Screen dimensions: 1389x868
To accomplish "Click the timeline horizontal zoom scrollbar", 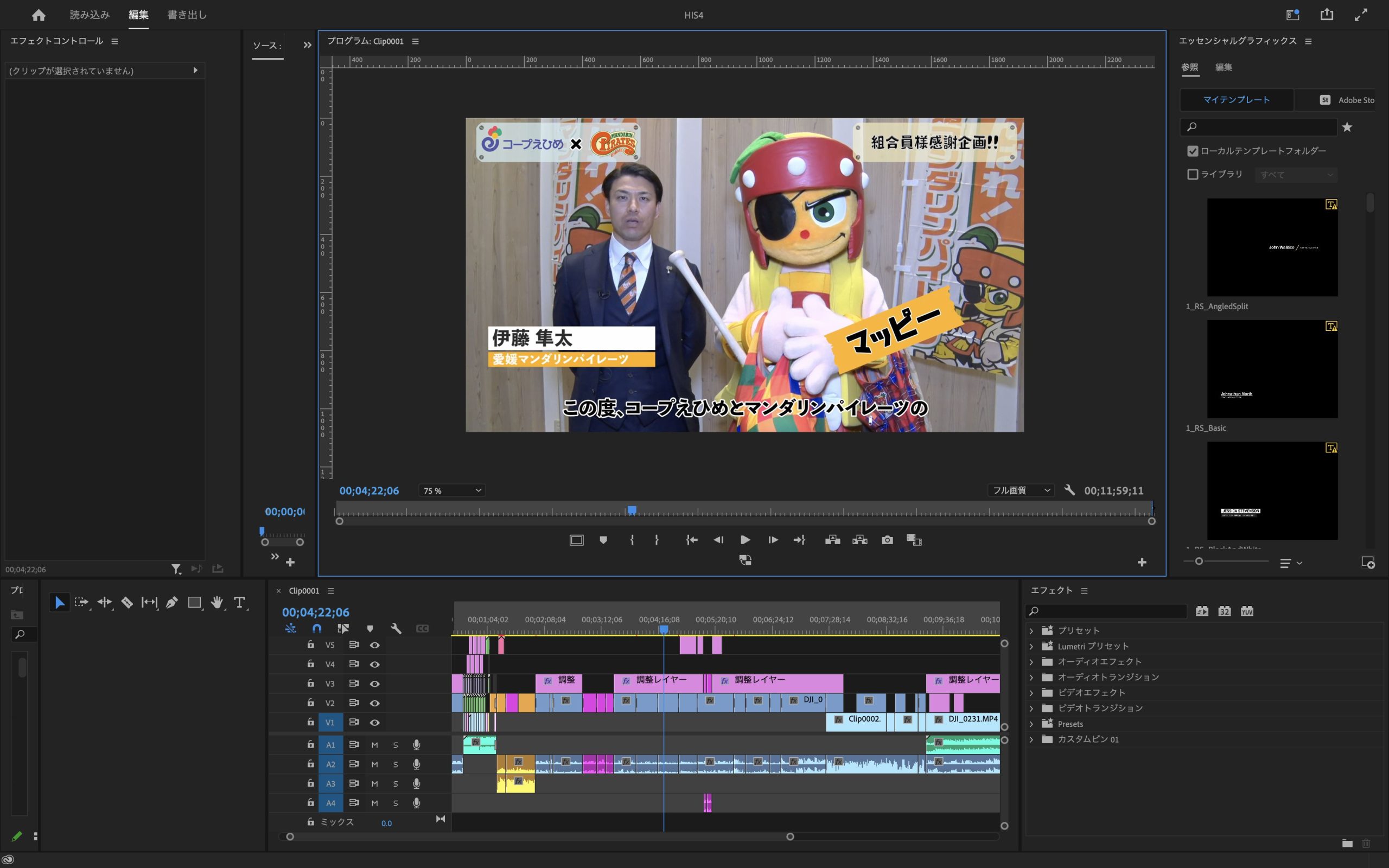I will pyautogui.click(x=539, y=837).
